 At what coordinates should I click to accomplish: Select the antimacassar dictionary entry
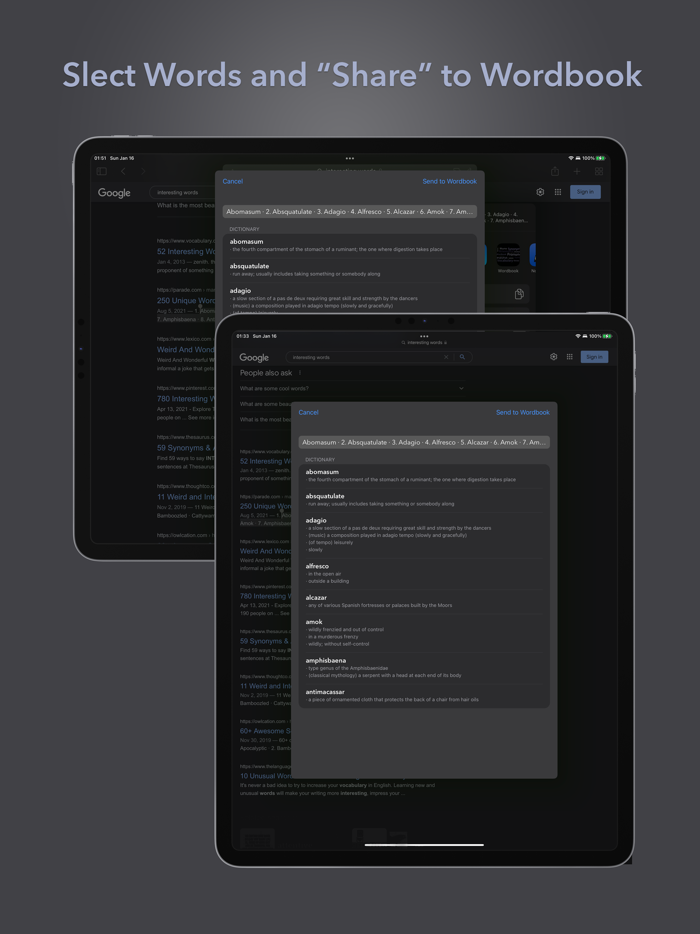click(x=424, y=696)
